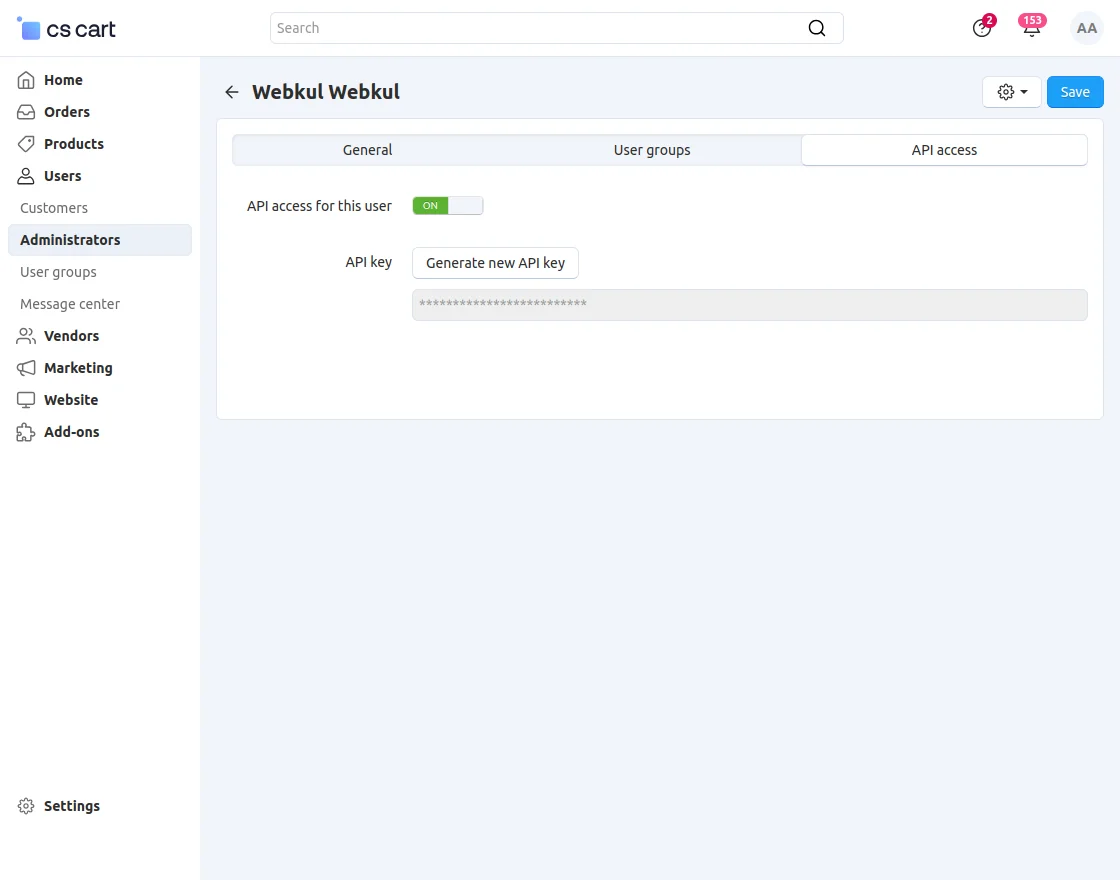The width and height of the screenshot is (1120, 880).
Task: Open Marketing text link in sidebar
Action: [78, 368]
